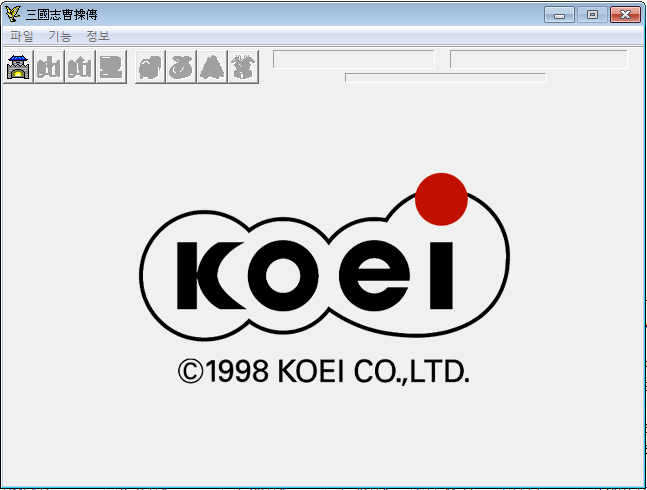Click the grayed-out mountain toolbar icon
This screenshot has width=647, height=490.
tap(212, 67)
